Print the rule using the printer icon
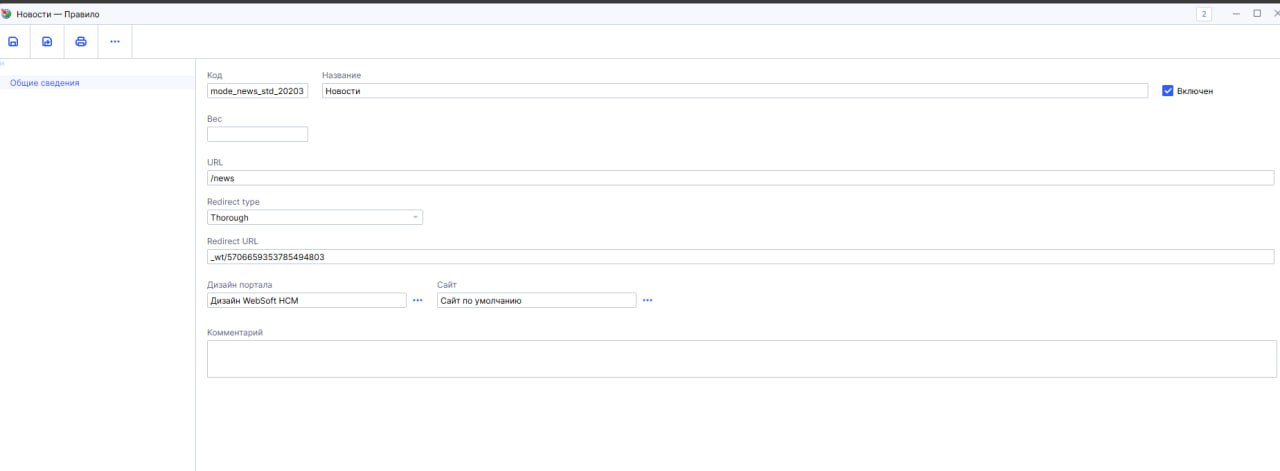 (81, 42)
